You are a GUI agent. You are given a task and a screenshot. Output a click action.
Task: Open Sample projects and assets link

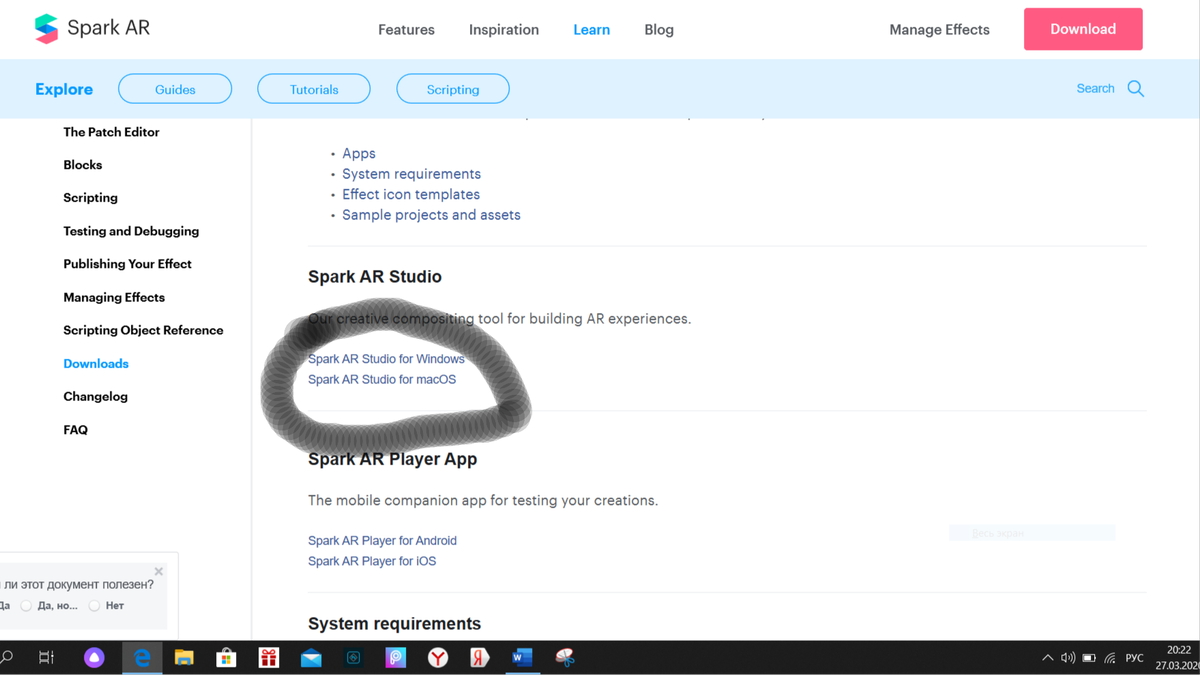(431, 215)
